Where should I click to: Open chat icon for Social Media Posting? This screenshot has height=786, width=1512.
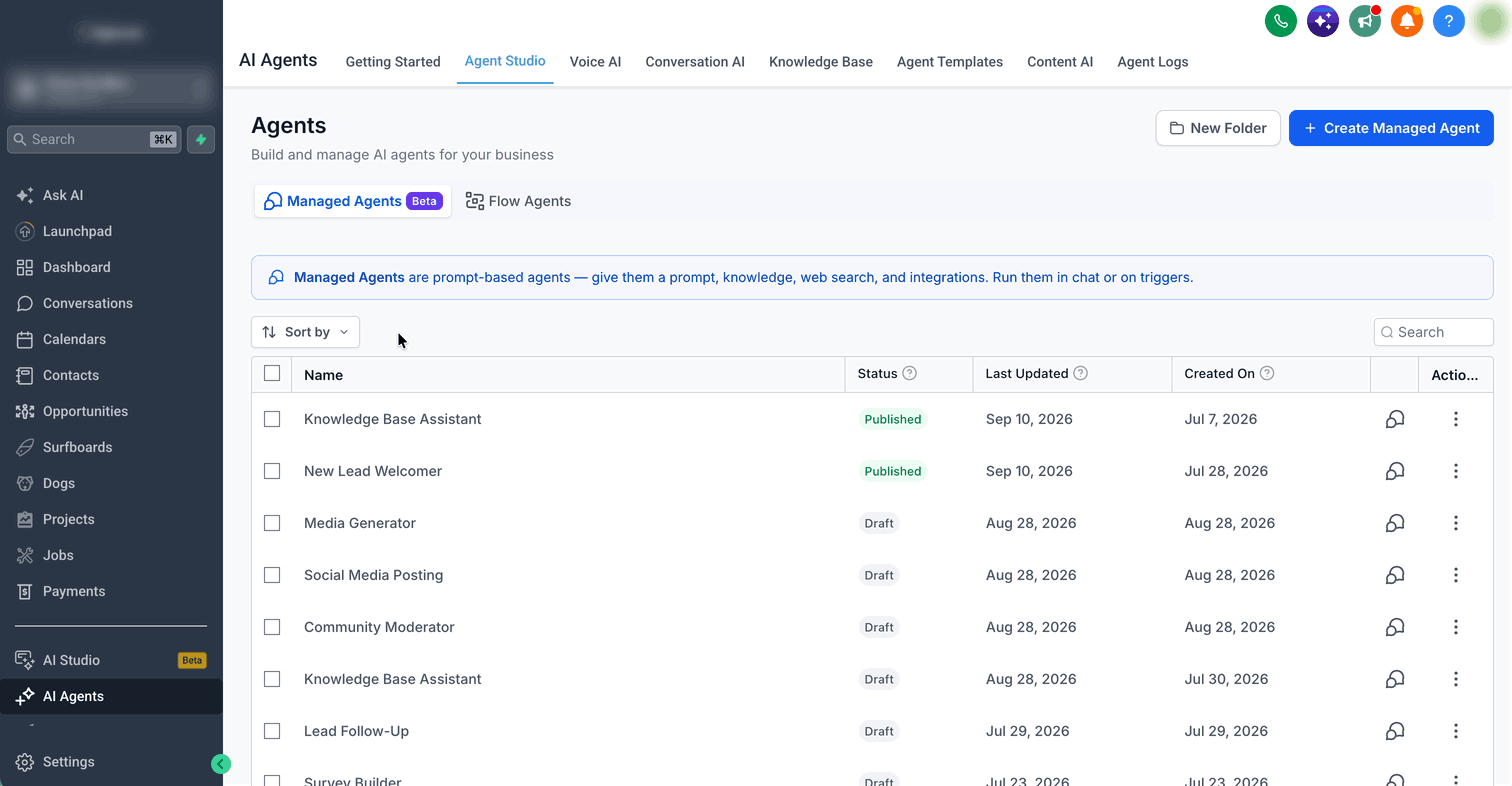(1395, 575)
